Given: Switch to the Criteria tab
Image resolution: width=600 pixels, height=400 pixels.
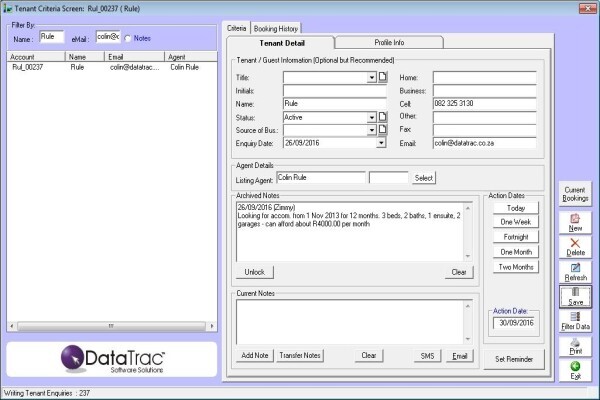Looking at the screenshot, I should pyautogui.click(x=236, y=28).
